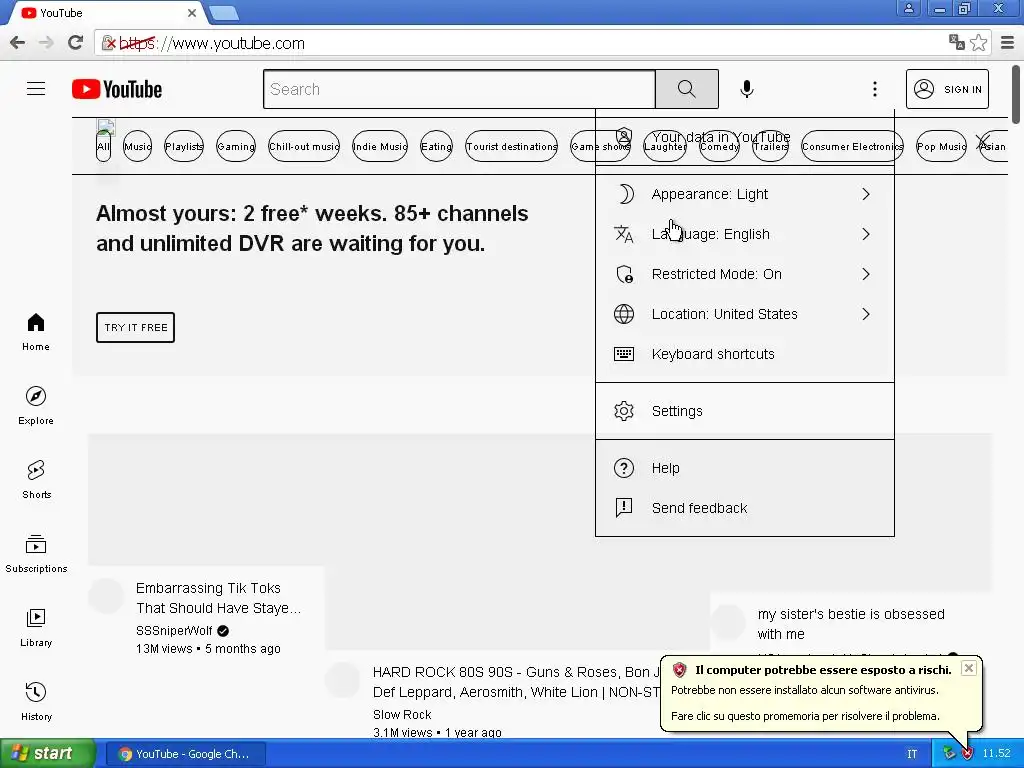
Task: Open Chrome main menu
Action: [1008, 43]
